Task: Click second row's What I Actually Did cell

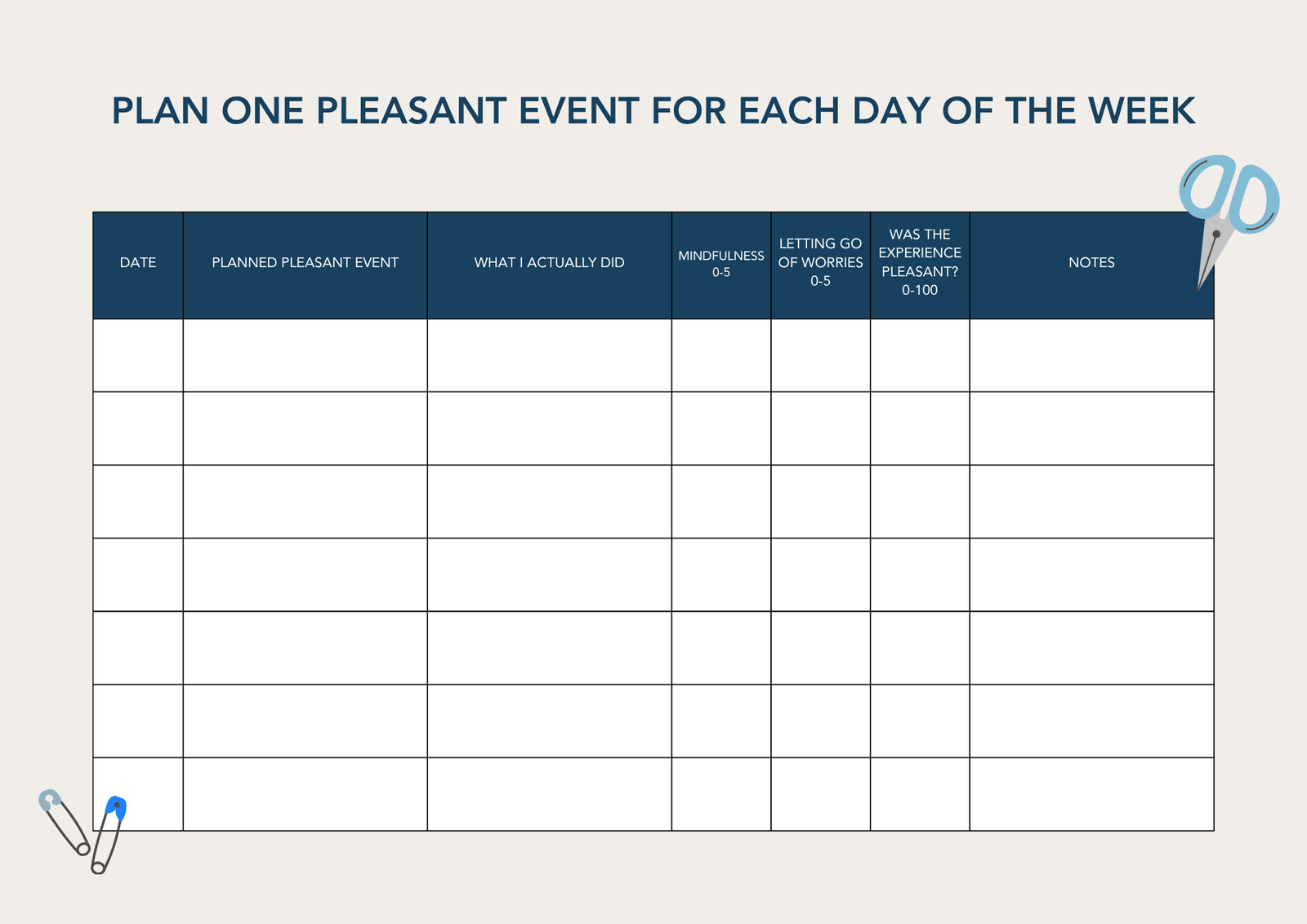Action: (x=549, y=428)
